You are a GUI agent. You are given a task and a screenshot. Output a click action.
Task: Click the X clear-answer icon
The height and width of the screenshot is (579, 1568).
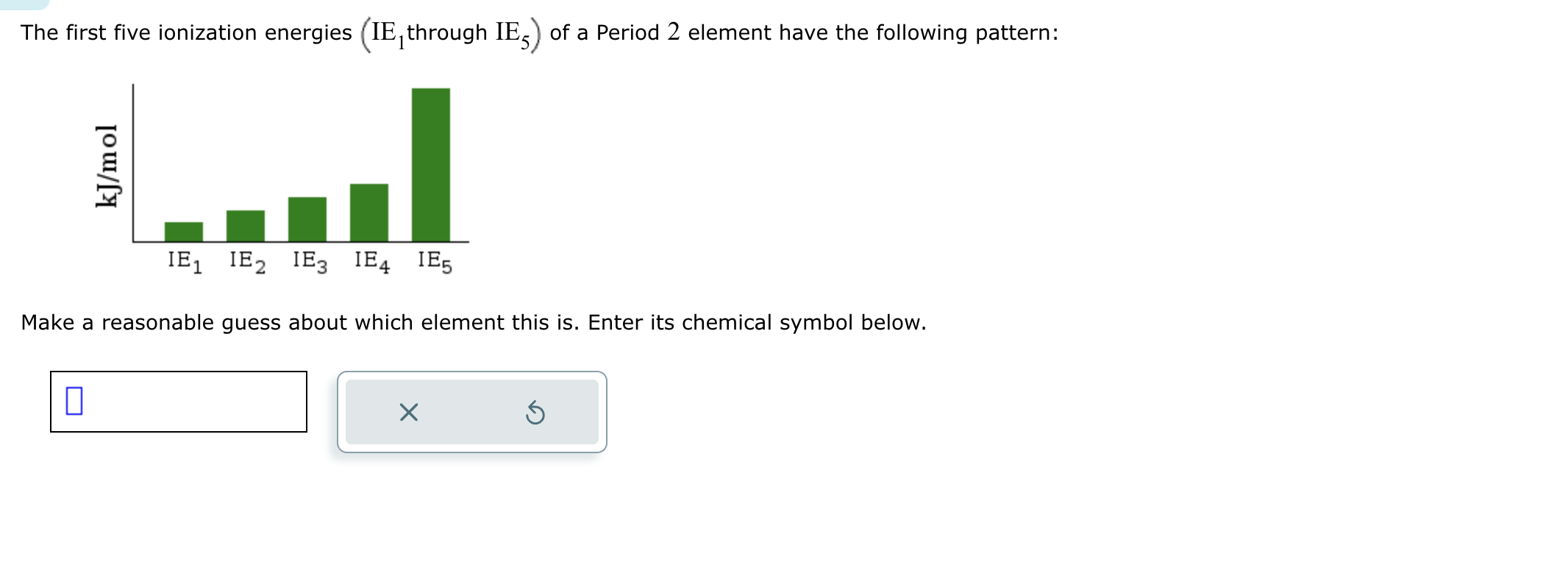point(409,413)
